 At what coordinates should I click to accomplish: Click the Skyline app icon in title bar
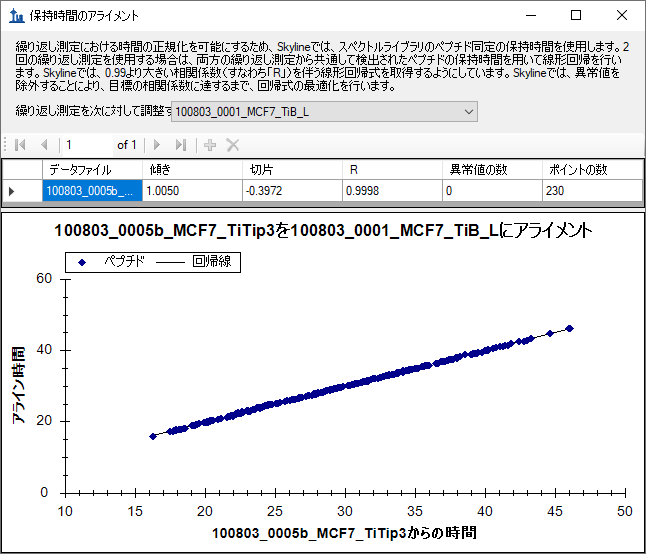(16, 16)
